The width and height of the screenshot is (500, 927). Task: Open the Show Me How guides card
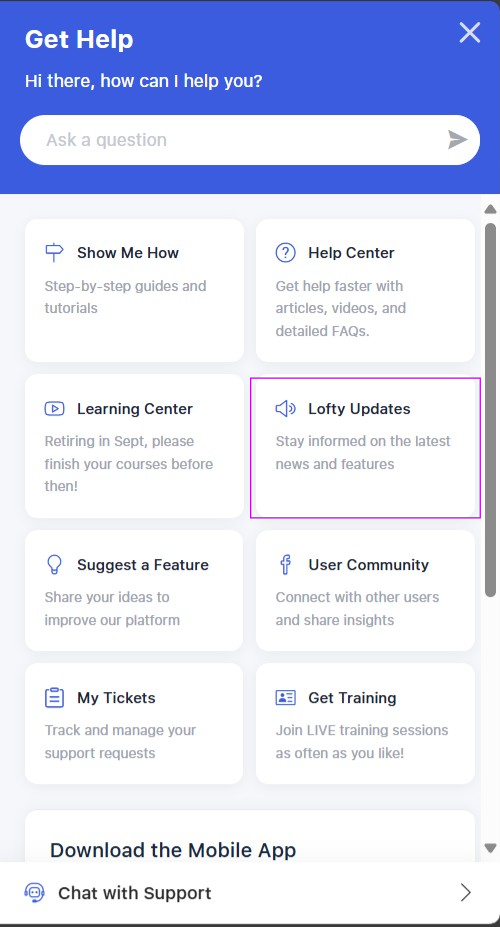pyautogui.click(x=134, y=290)
